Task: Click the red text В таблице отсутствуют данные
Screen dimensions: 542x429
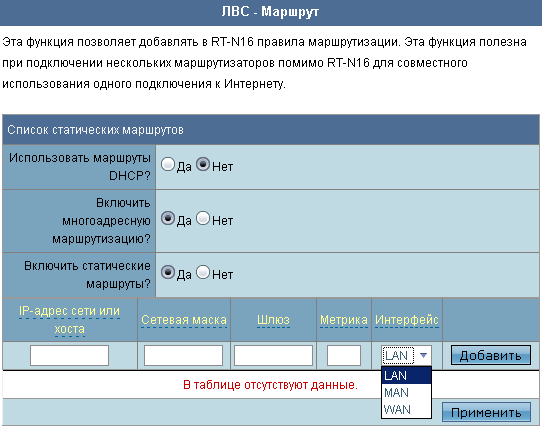Action: pos(270,384)
